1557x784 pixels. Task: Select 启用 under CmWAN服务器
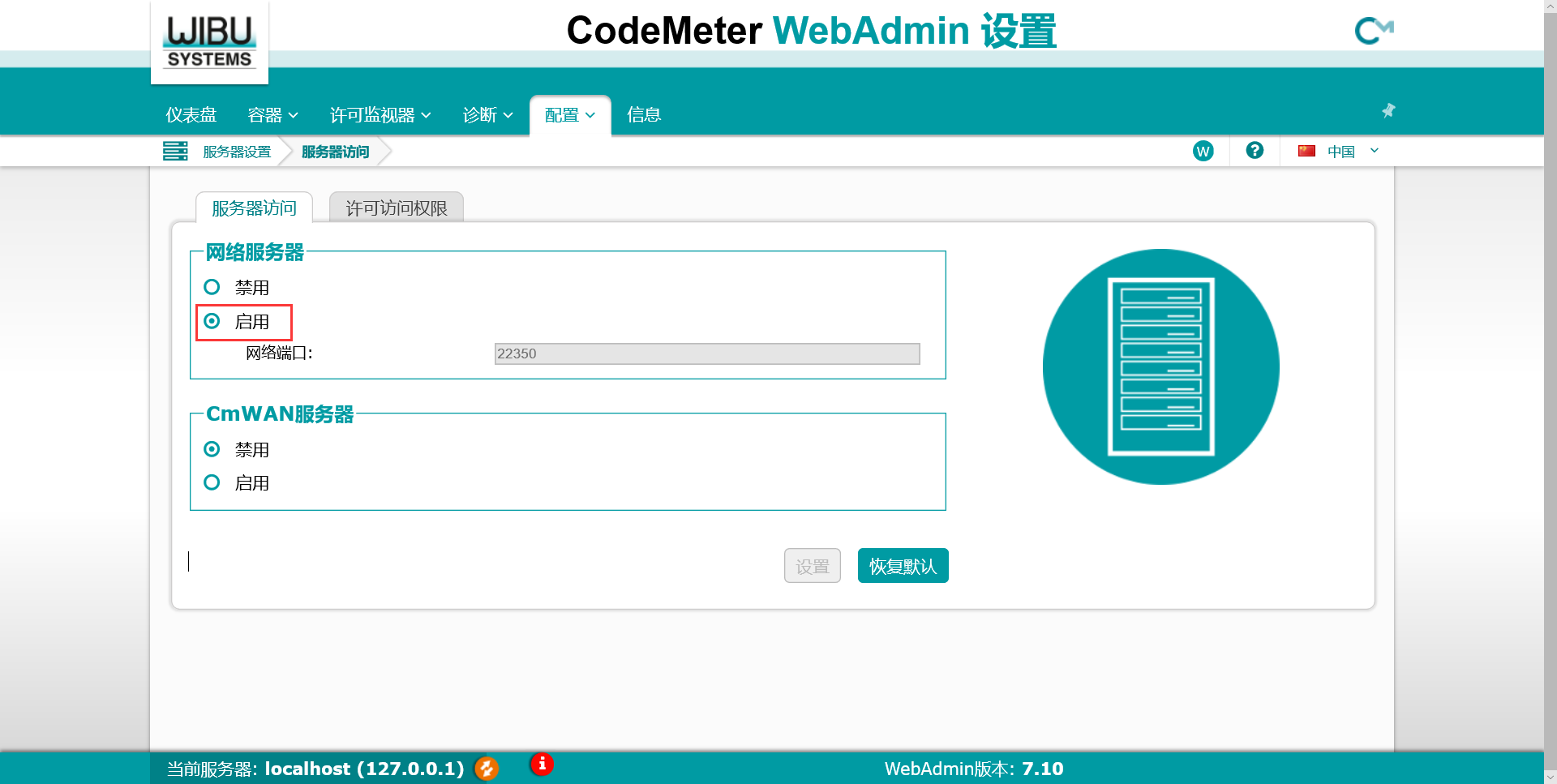(212, 482)
